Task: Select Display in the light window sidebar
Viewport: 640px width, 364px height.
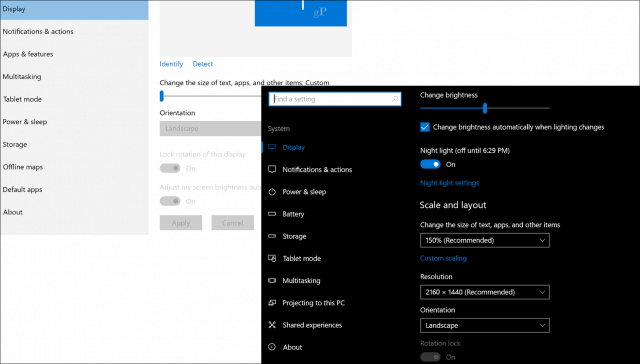Action: (74, 9)
